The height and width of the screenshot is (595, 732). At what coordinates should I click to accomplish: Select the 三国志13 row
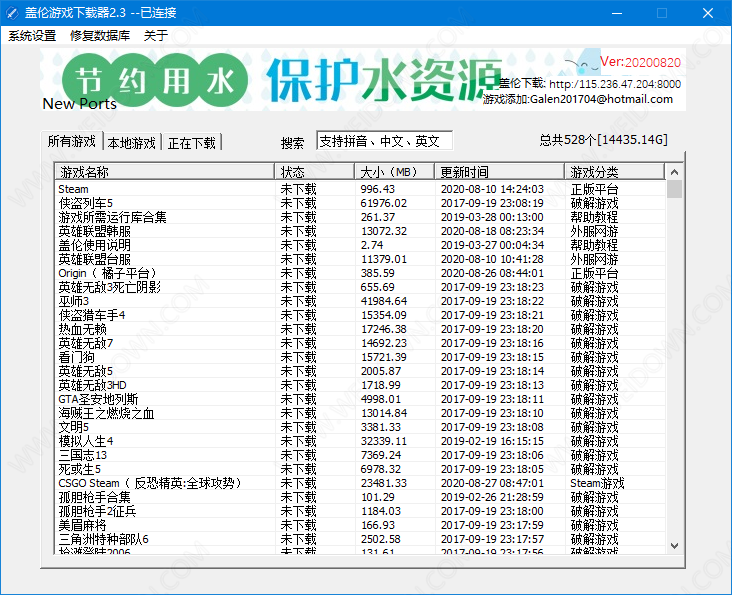tap(359, 455)
